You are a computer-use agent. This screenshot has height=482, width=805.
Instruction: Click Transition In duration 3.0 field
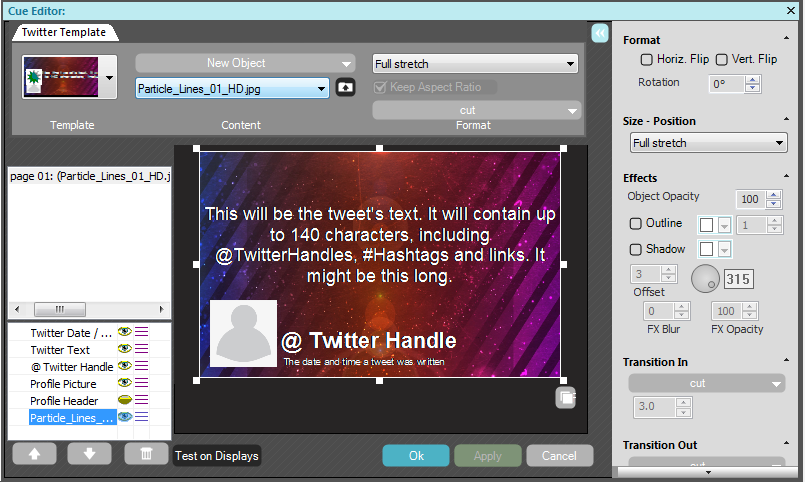655,407
